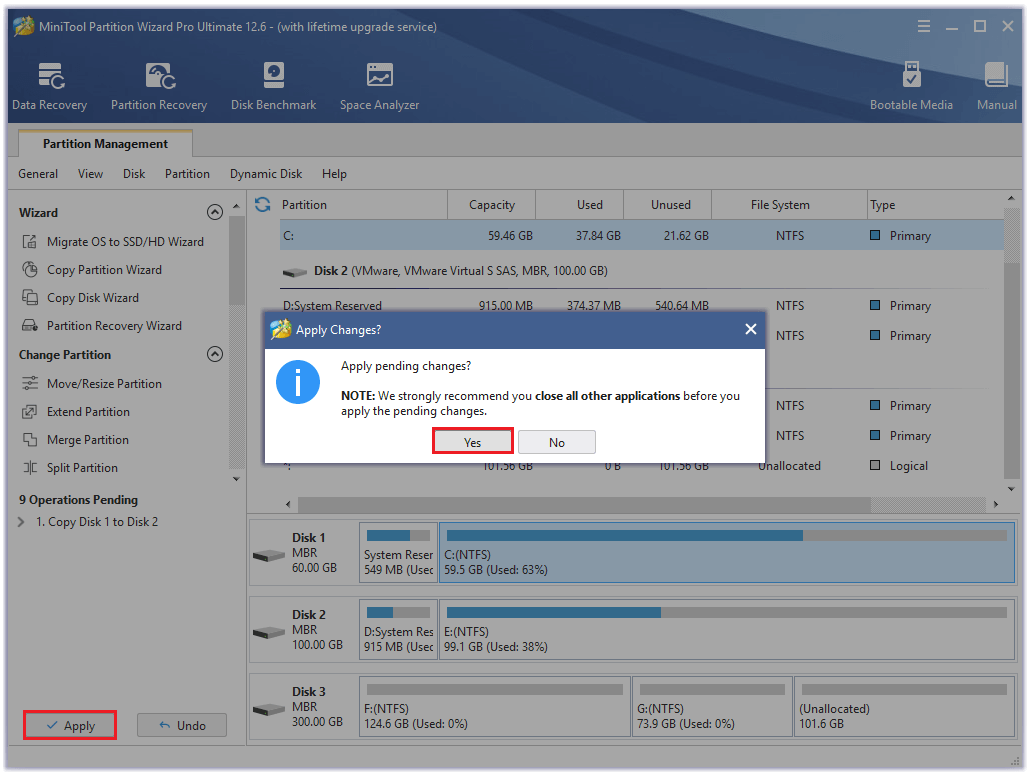1032x775 pixels.
Task: Expand the Copy Disk 1 to Disk 2 operation
Action: tap(21, 522)
